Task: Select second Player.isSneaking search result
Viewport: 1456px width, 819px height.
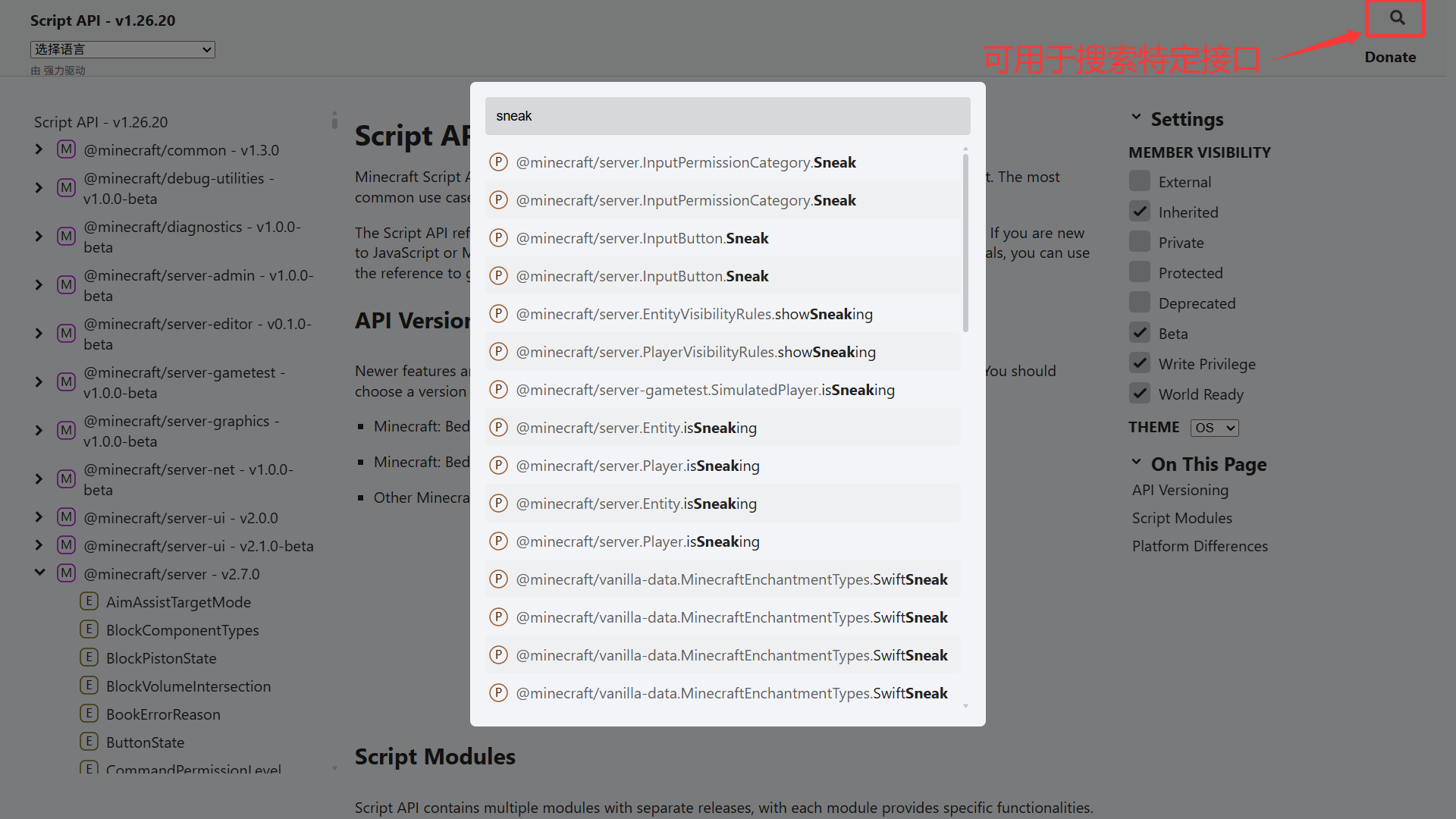Action: click(x=723, y=541)
